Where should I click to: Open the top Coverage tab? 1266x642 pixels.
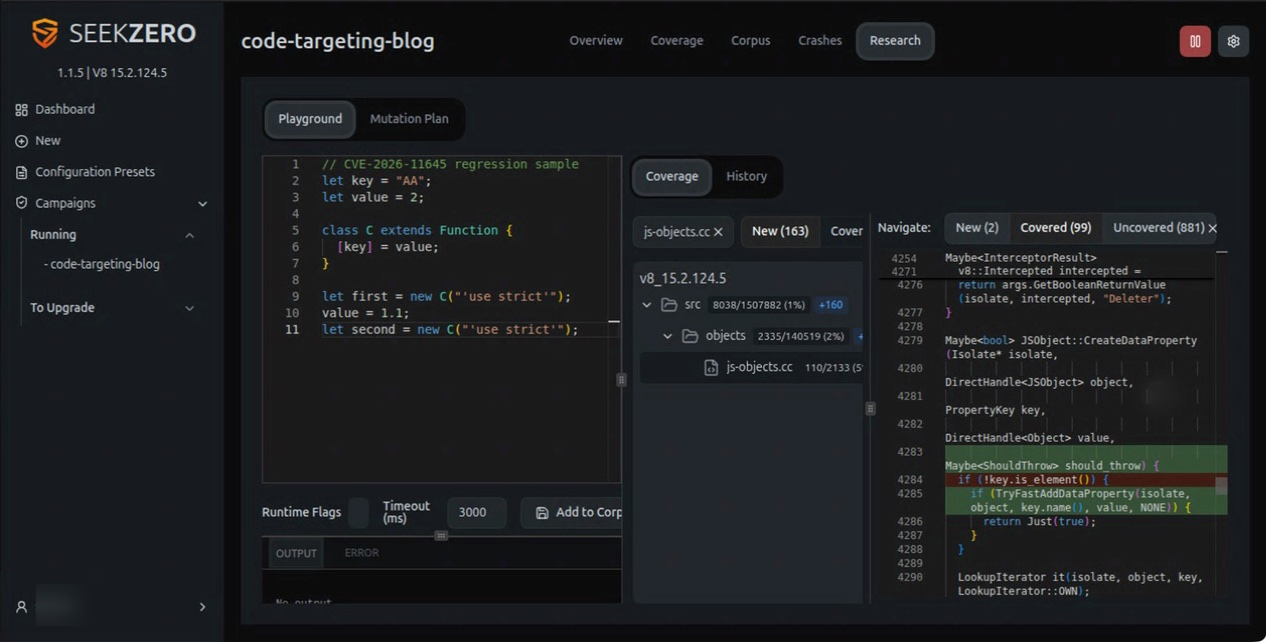pyautogui.click(x=677, y=41)
